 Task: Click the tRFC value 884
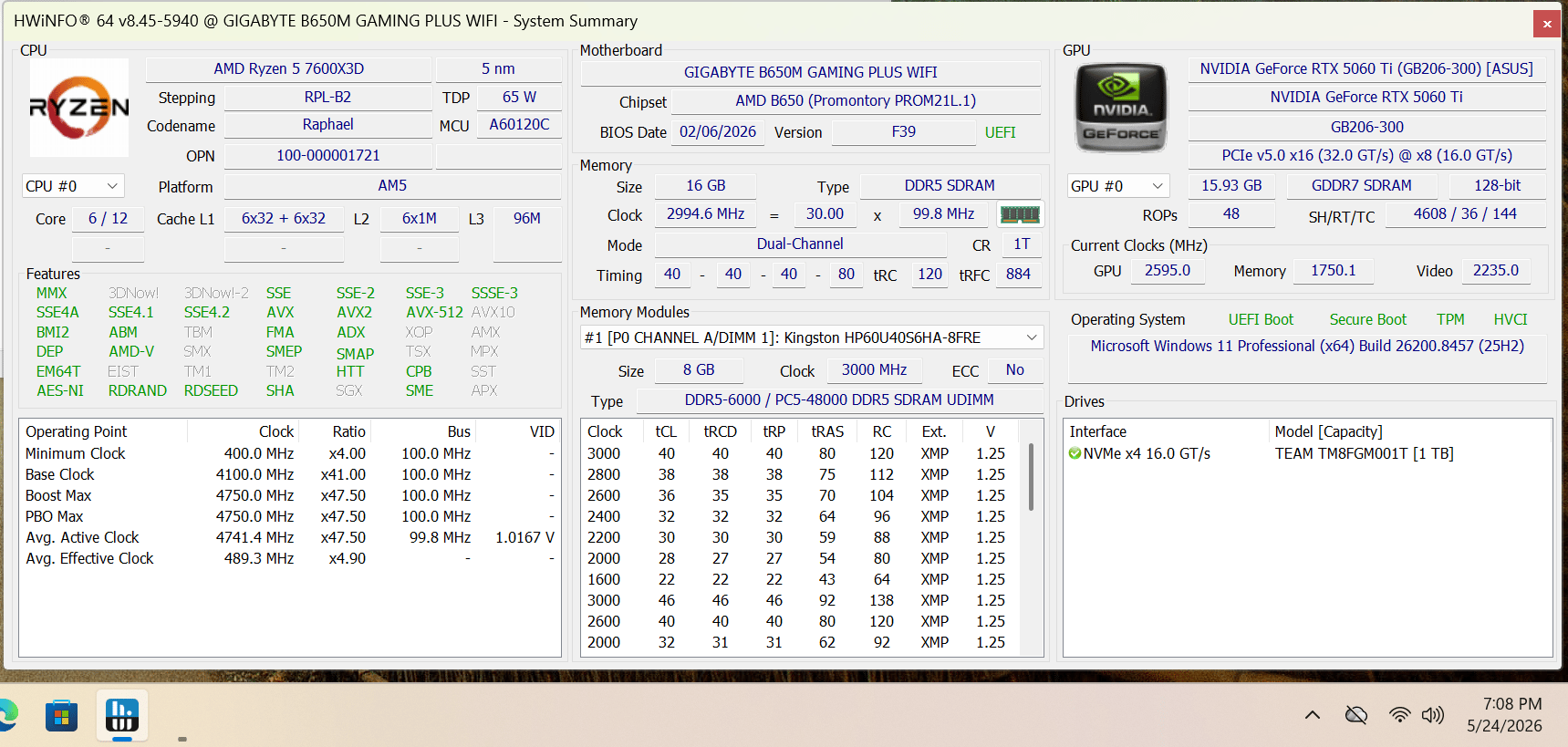(x=1018, y=275)
